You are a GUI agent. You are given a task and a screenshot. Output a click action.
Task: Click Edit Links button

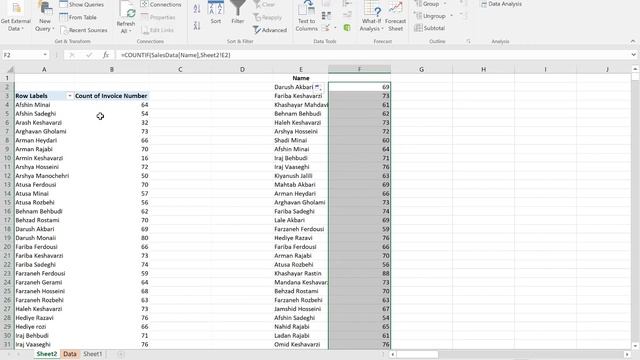tap(158, 30)
